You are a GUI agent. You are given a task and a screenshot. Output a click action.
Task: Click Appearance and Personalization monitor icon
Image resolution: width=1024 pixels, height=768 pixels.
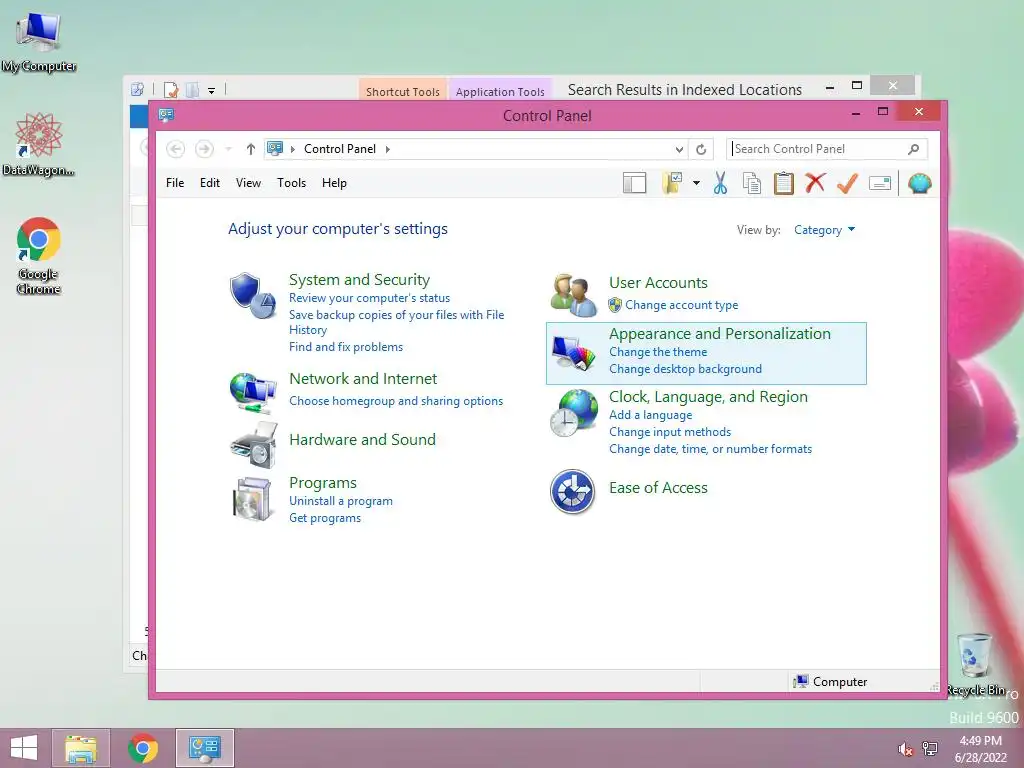pyautogui.click(x=573, y=353)
